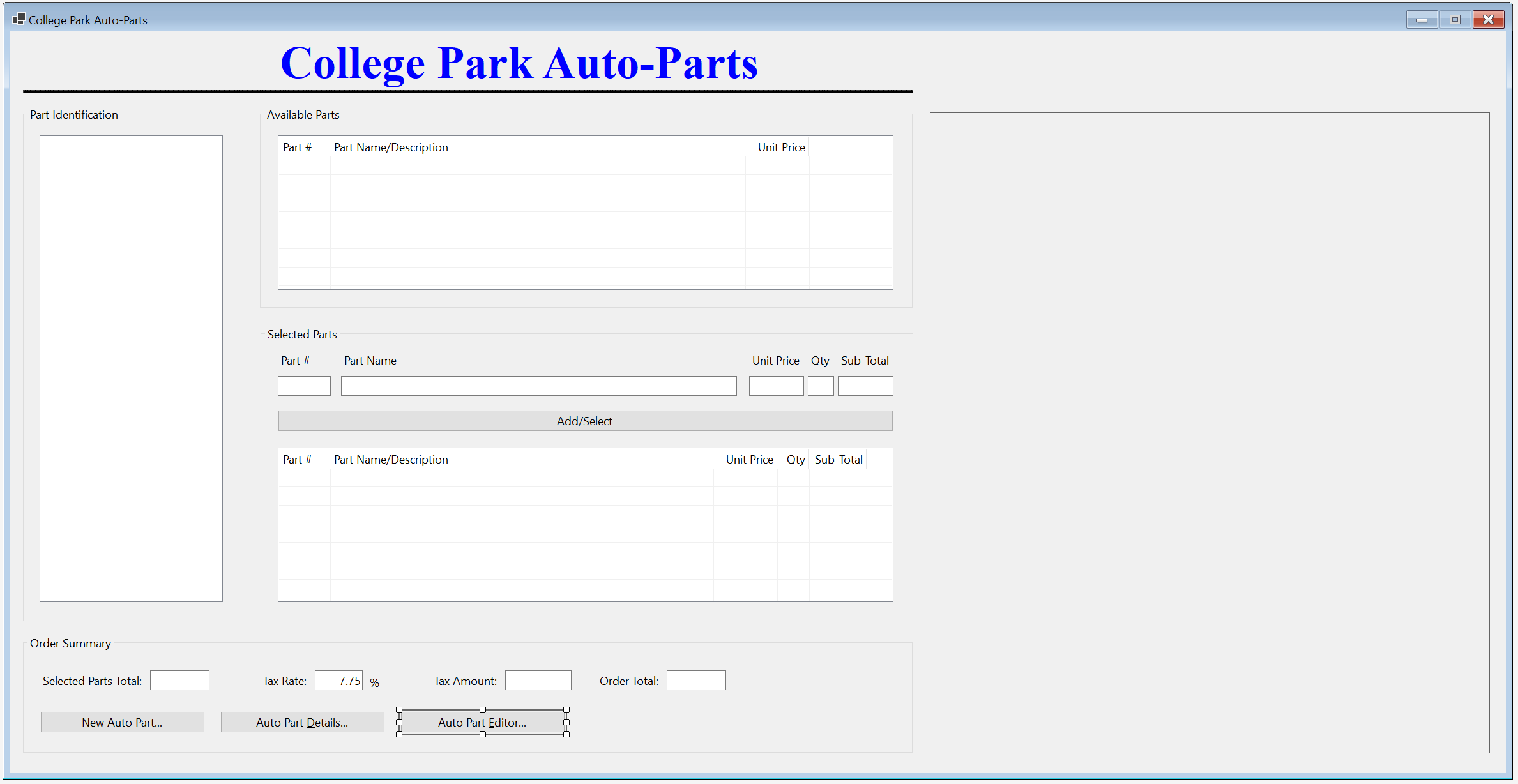Viewport: 1518px width, 784px height.
Task: Click the New Auto Part... button
Action: pyautogui.click(x=122, y=722)
